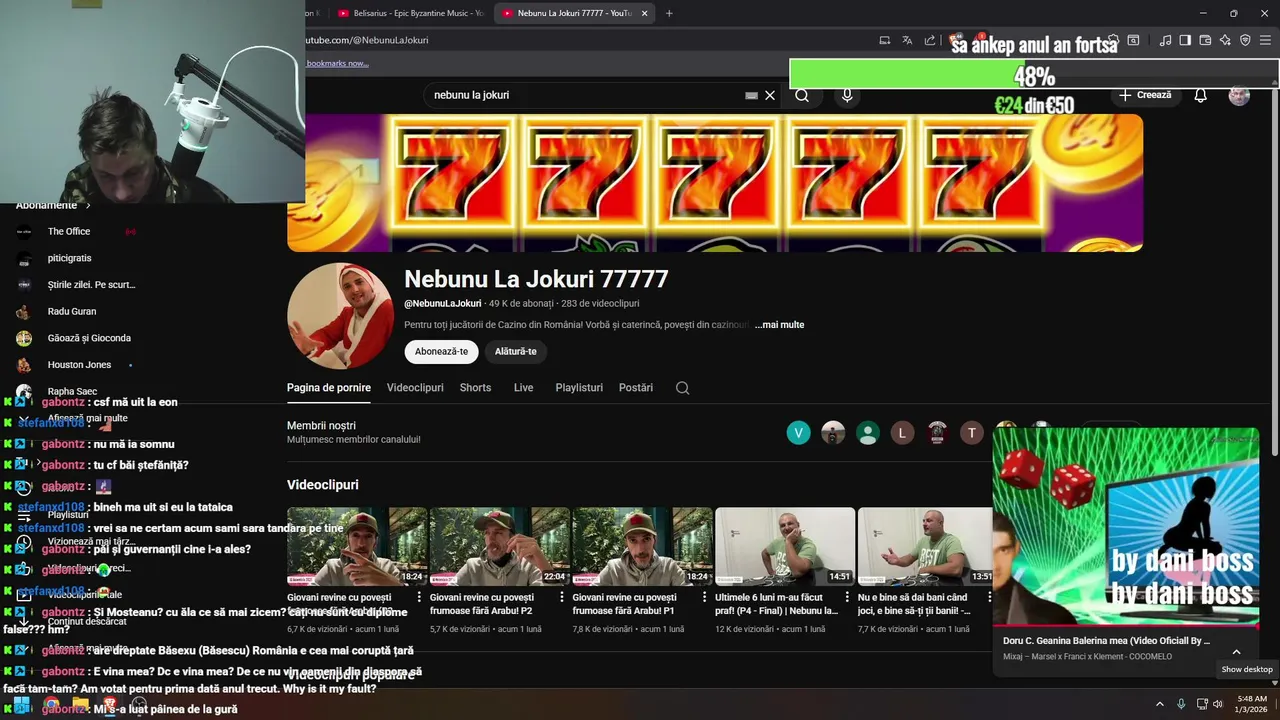
Task: Open the YouTube account avatar menu
Action: click(1239, 95)
